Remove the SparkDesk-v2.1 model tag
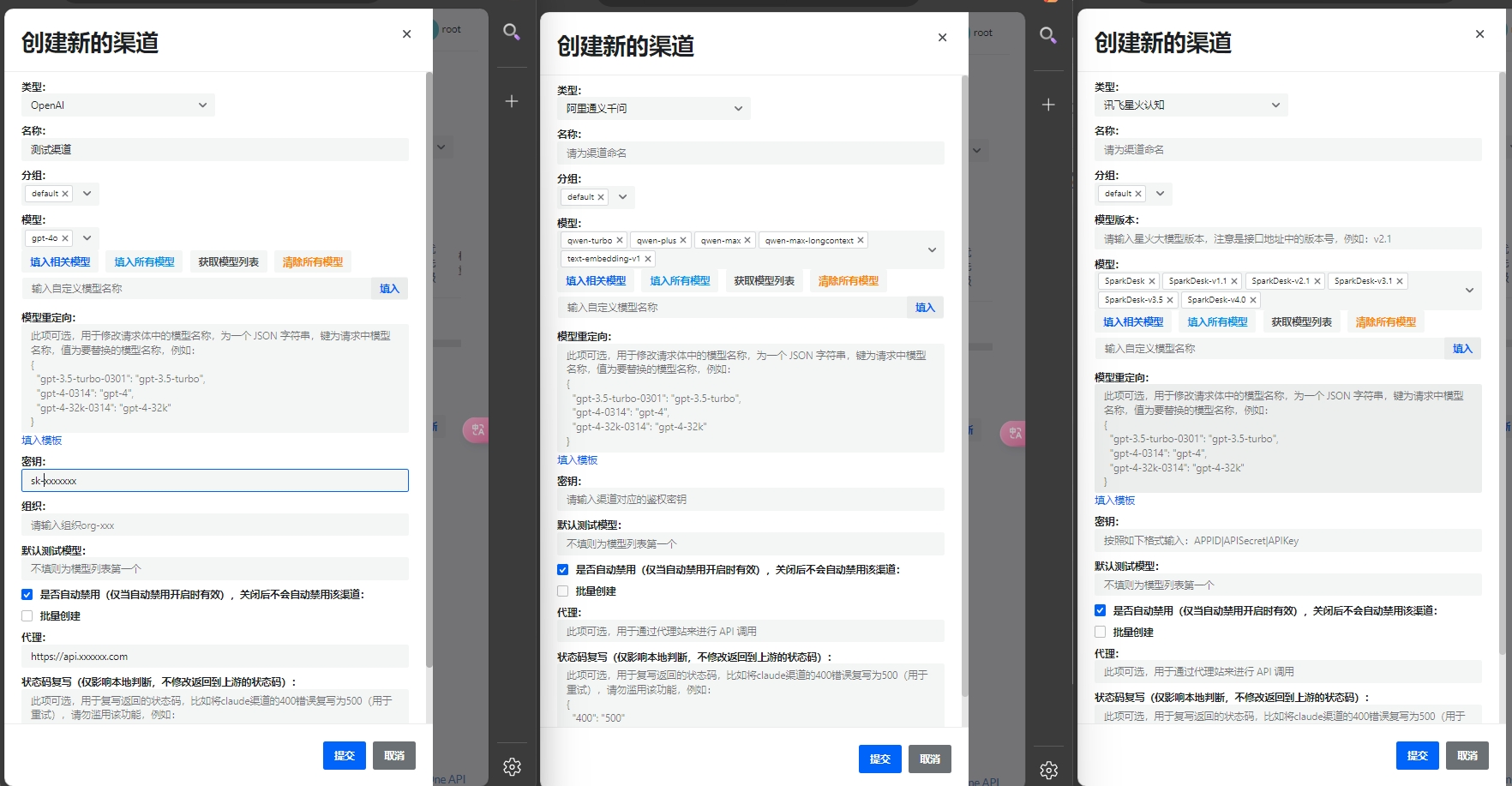Image resolution: width=1512 pixels, height=786 pixels. click(x=1317, y=281)
